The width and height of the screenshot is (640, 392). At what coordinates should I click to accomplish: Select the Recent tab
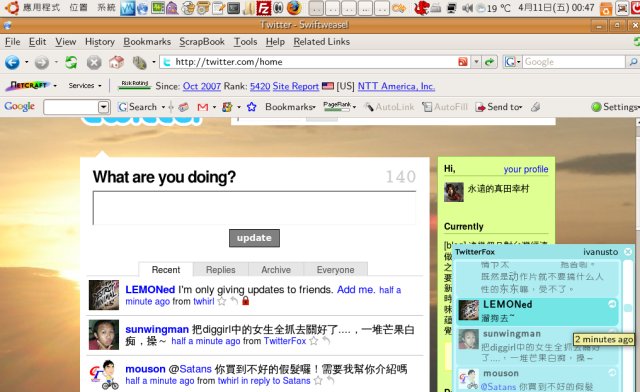(166, 270)
